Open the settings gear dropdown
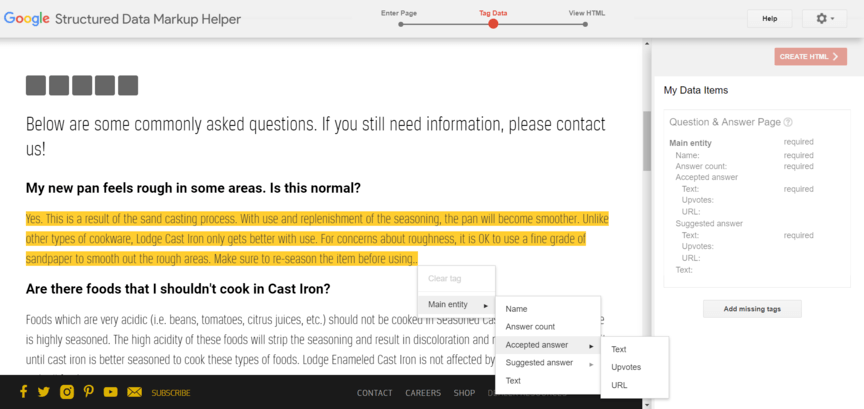The image size is (864, 409). (824, 19)
